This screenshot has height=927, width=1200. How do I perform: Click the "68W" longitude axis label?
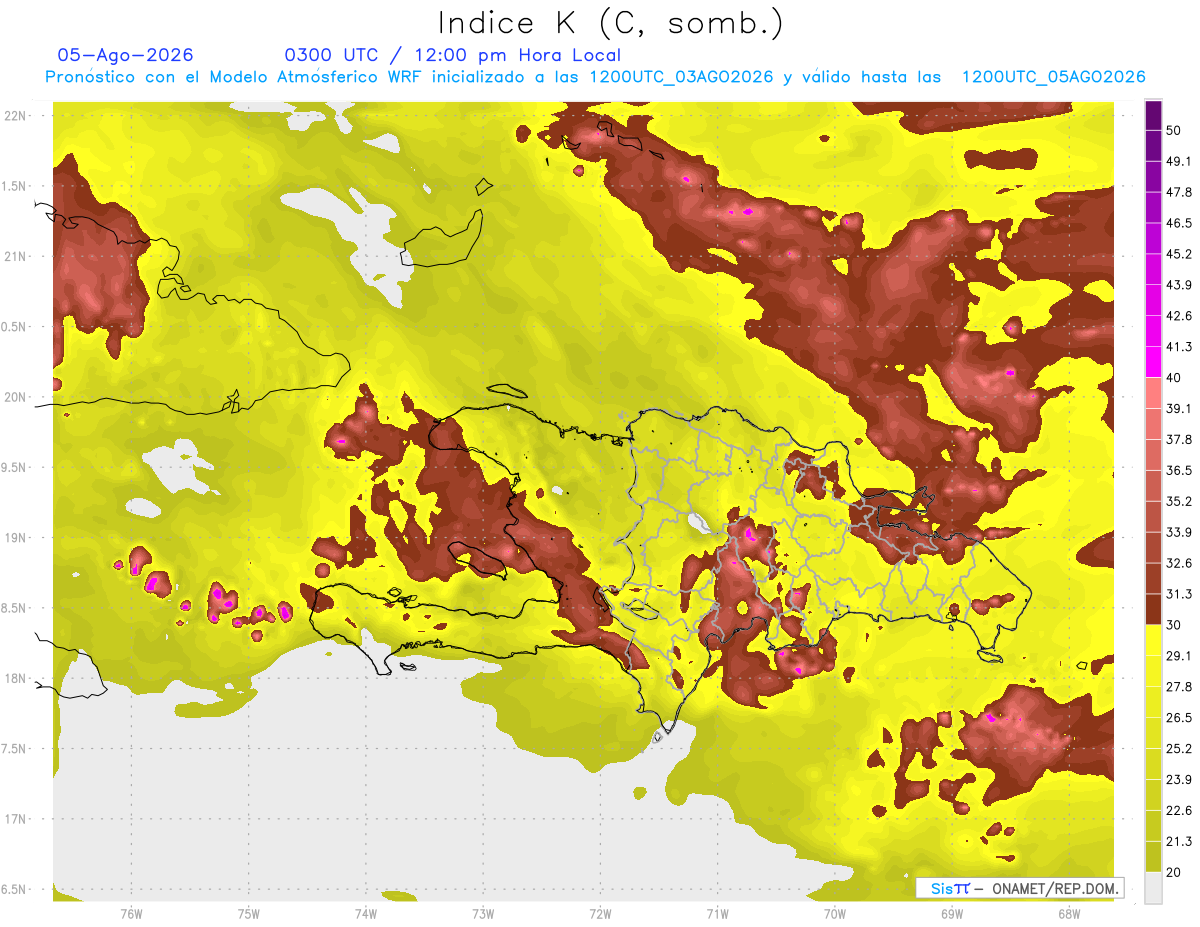pyautogui.click(x=1069, y=913)
